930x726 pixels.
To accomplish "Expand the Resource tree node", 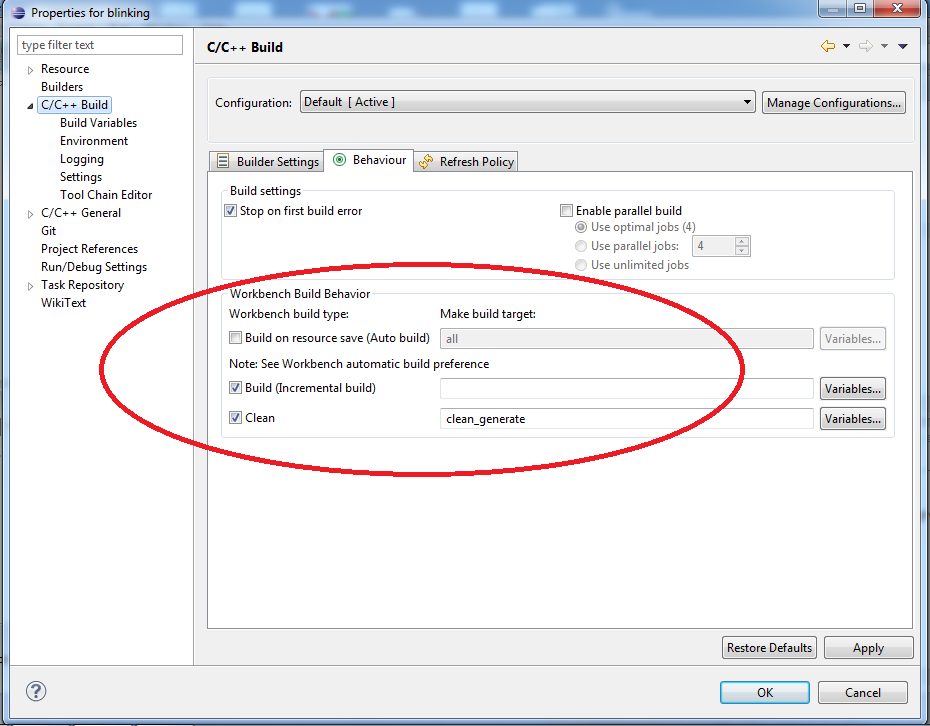I will [x=30, y=70].
